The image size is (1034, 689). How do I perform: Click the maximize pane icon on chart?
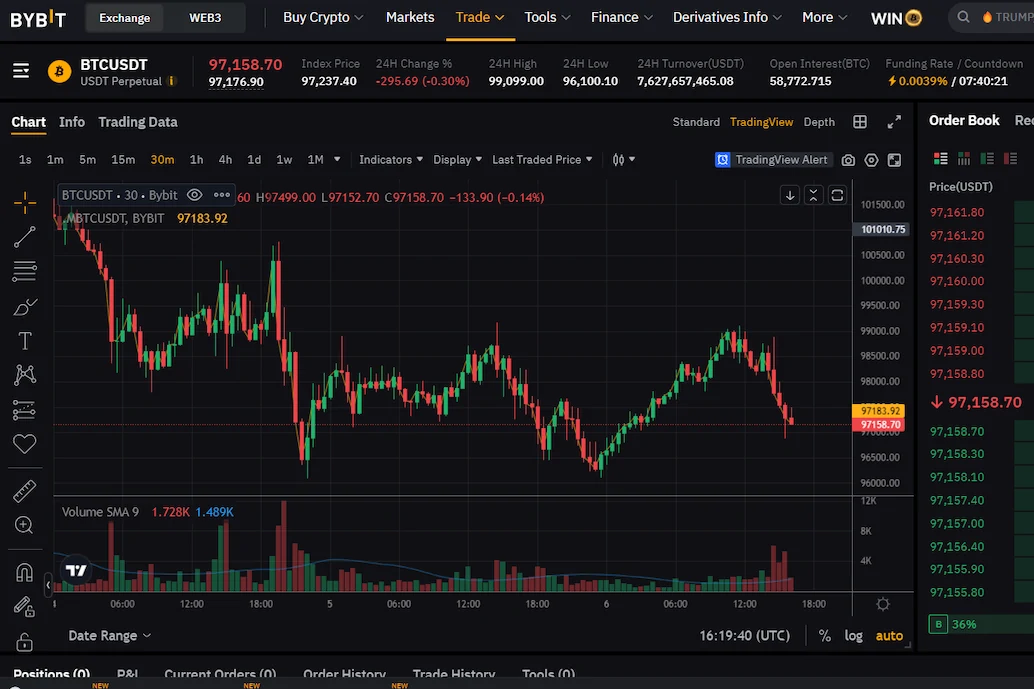tap(837, 195)
